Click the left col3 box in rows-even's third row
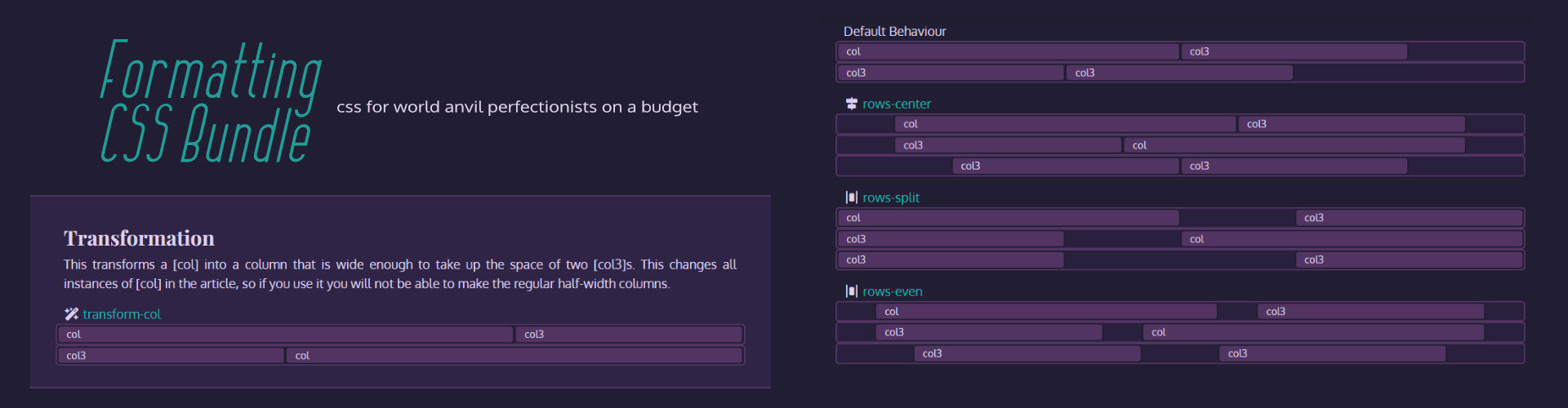Viewport: 1568px width, 408px height. click(x=1027, y=353)
